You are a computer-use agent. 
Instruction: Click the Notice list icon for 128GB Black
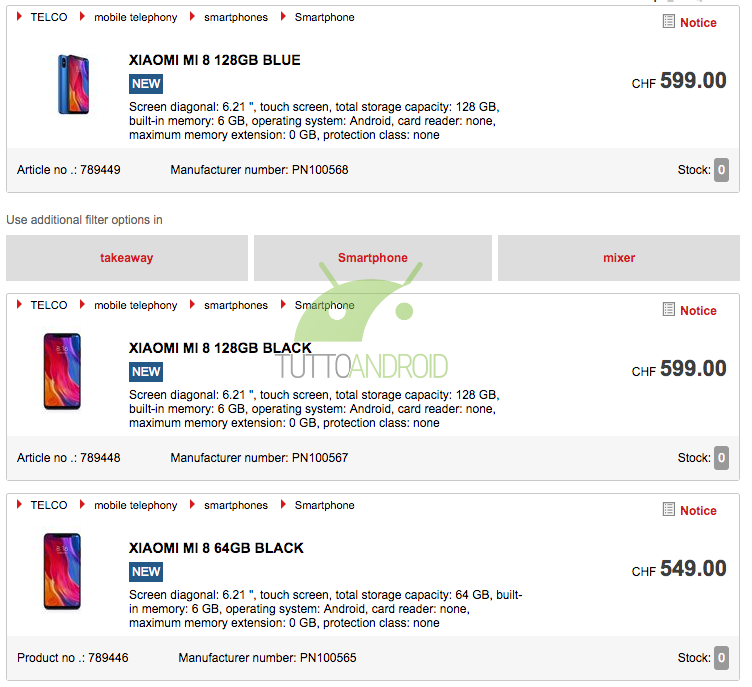click(x=669, y=310)
